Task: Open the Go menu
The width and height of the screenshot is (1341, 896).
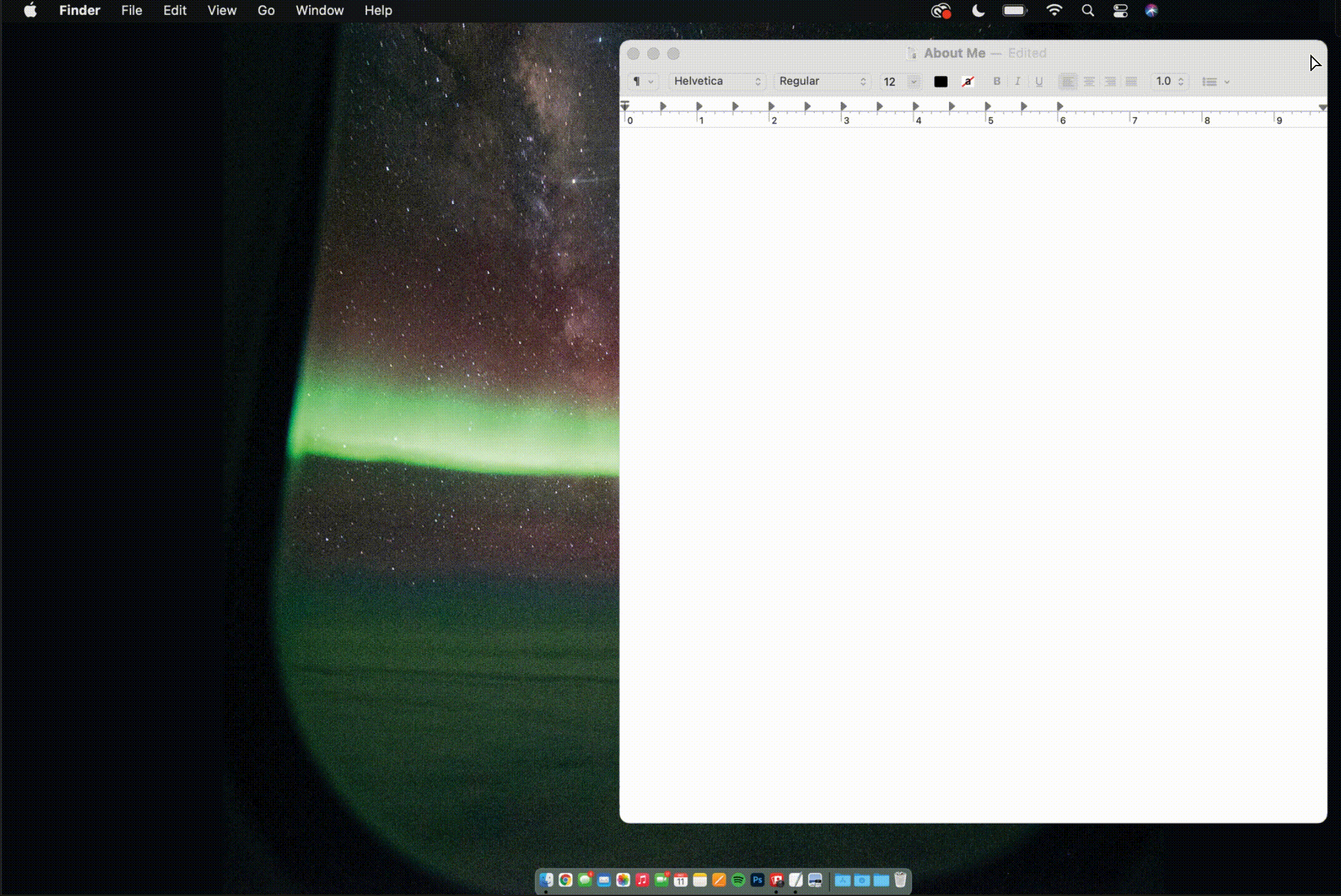Action: [266, 11]
